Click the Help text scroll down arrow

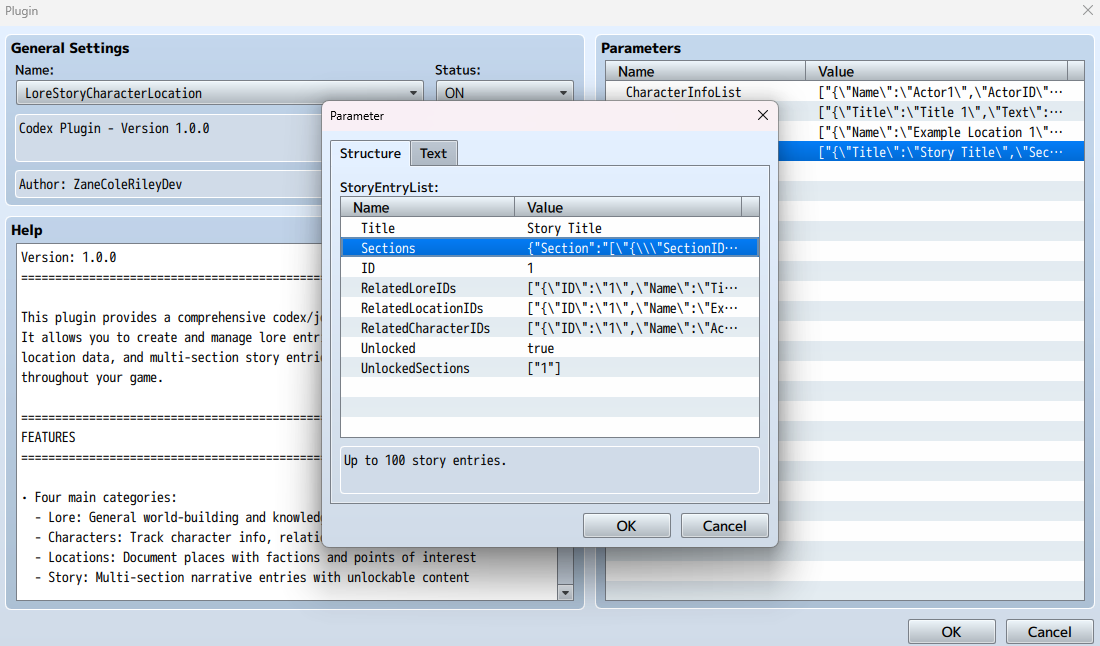point(565,593)
